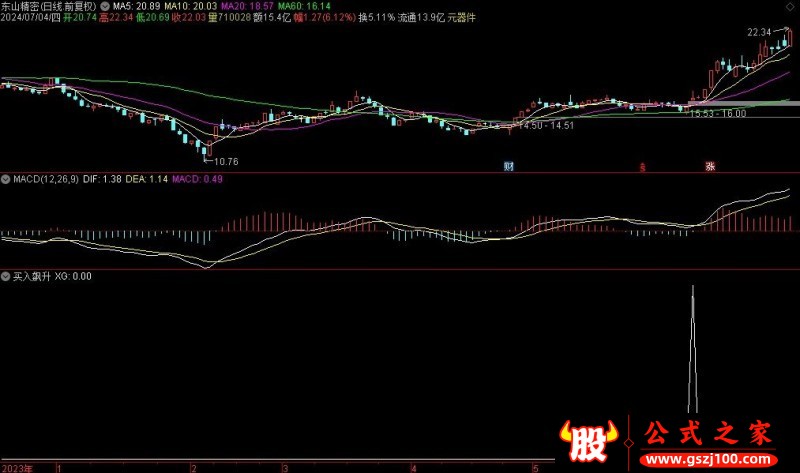This screenshot has height=473, width=800.
Task: Click the high price 高22.34 in header
Action: point(116,17)
